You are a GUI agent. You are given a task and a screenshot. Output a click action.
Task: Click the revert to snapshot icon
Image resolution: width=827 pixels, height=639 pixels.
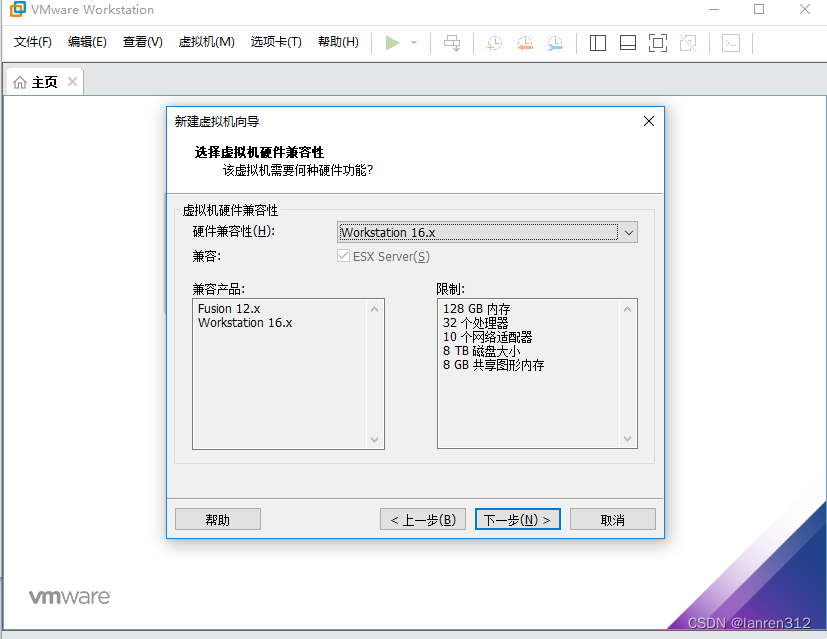(525, 43)
